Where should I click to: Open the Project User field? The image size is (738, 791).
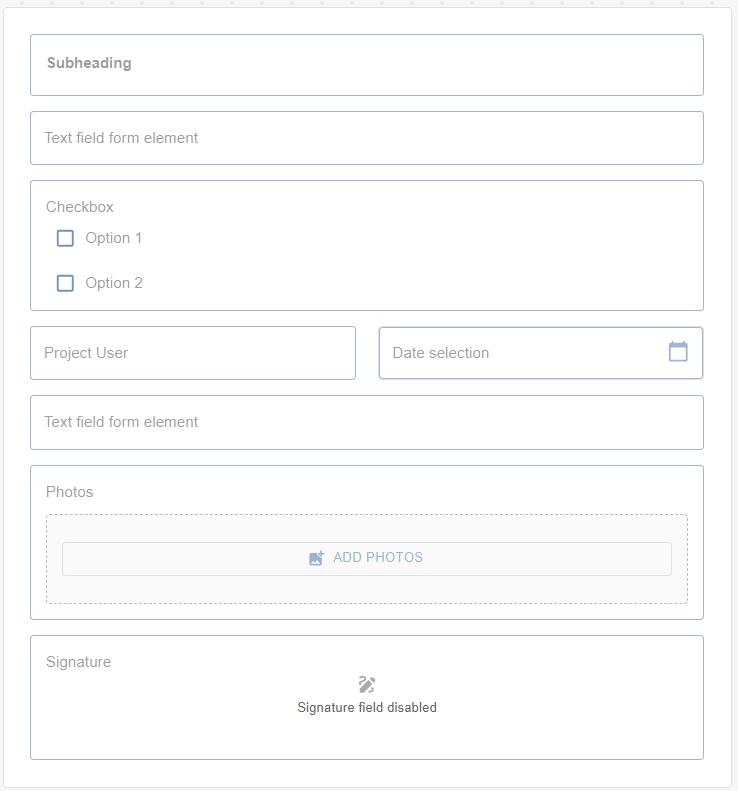tap(193, 353)
